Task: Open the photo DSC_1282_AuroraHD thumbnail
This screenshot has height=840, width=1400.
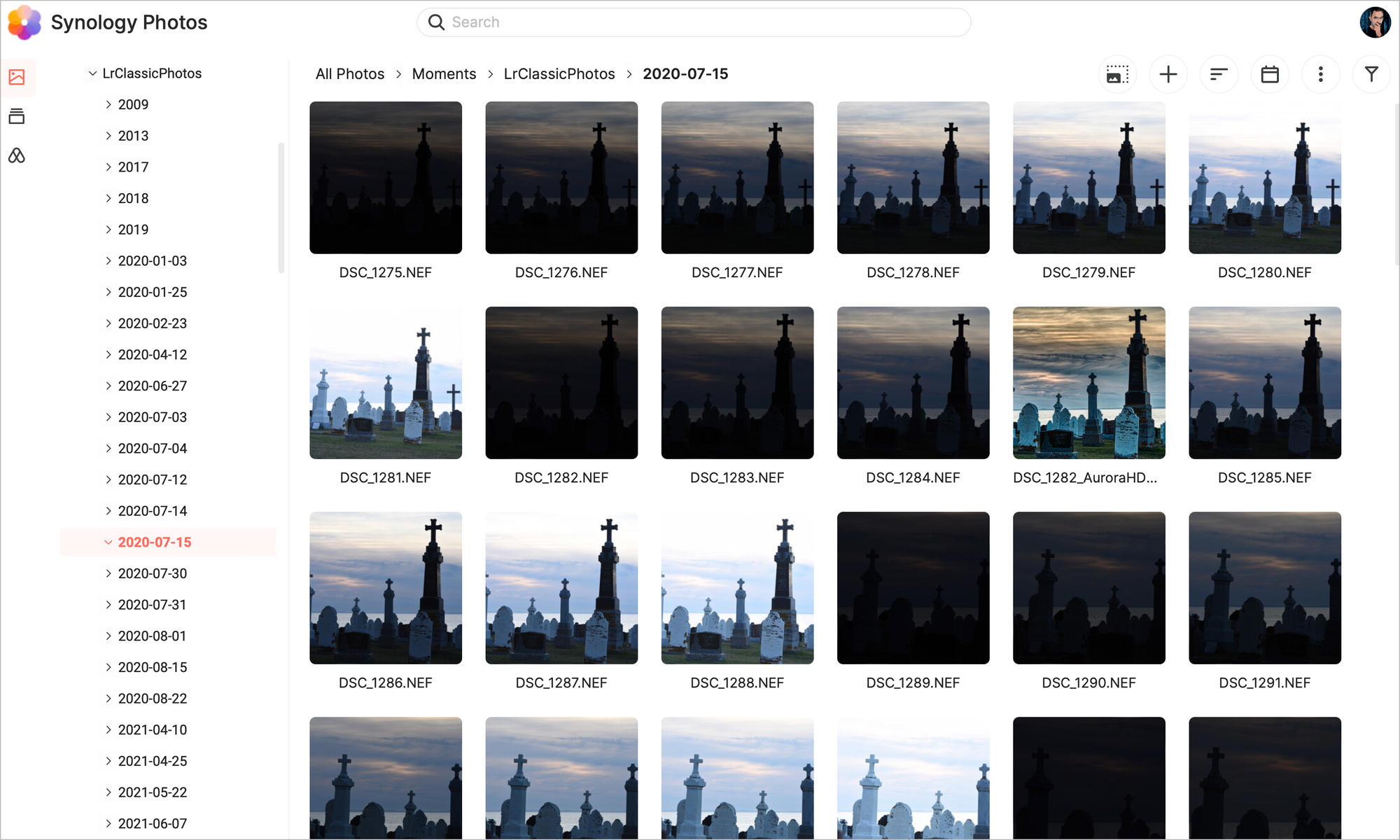Action: (x=1088, y=382)
